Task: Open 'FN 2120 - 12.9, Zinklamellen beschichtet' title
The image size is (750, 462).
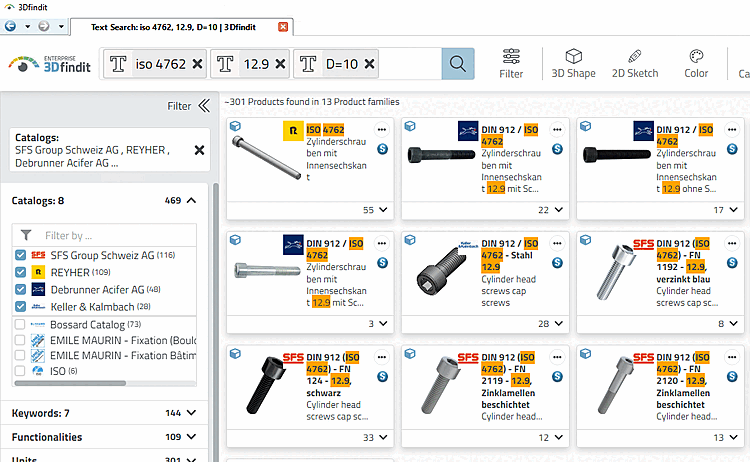Action: tap(684, 381)
